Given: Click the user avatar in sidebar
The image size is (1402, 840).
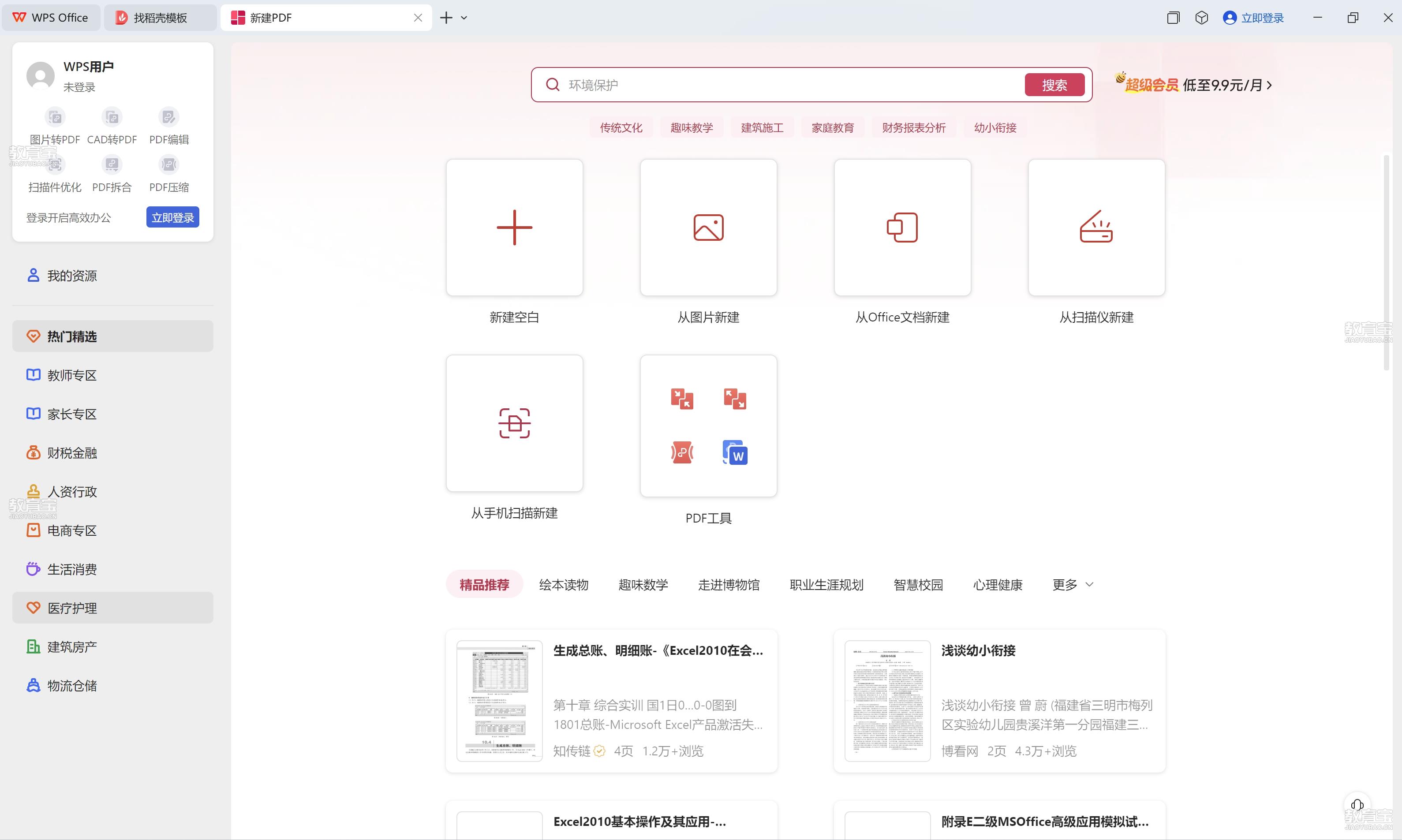Looking at the screenshot, I should [41, 76].
